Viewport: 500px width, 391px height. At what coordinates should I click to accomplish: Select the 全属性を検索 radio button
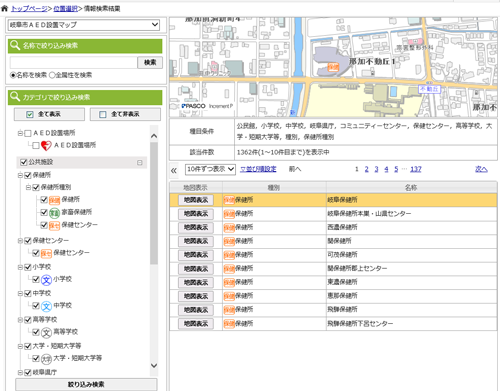(52, 75)
